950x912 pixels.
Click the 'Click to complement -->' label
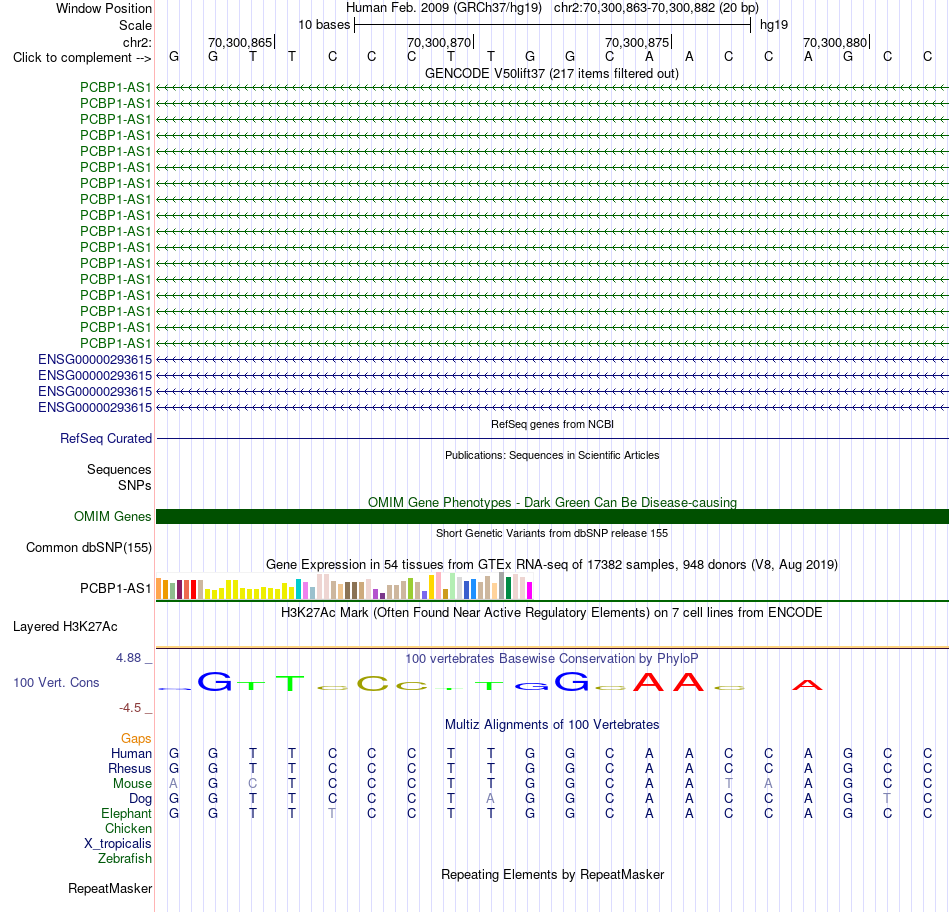tap(82, 58)
